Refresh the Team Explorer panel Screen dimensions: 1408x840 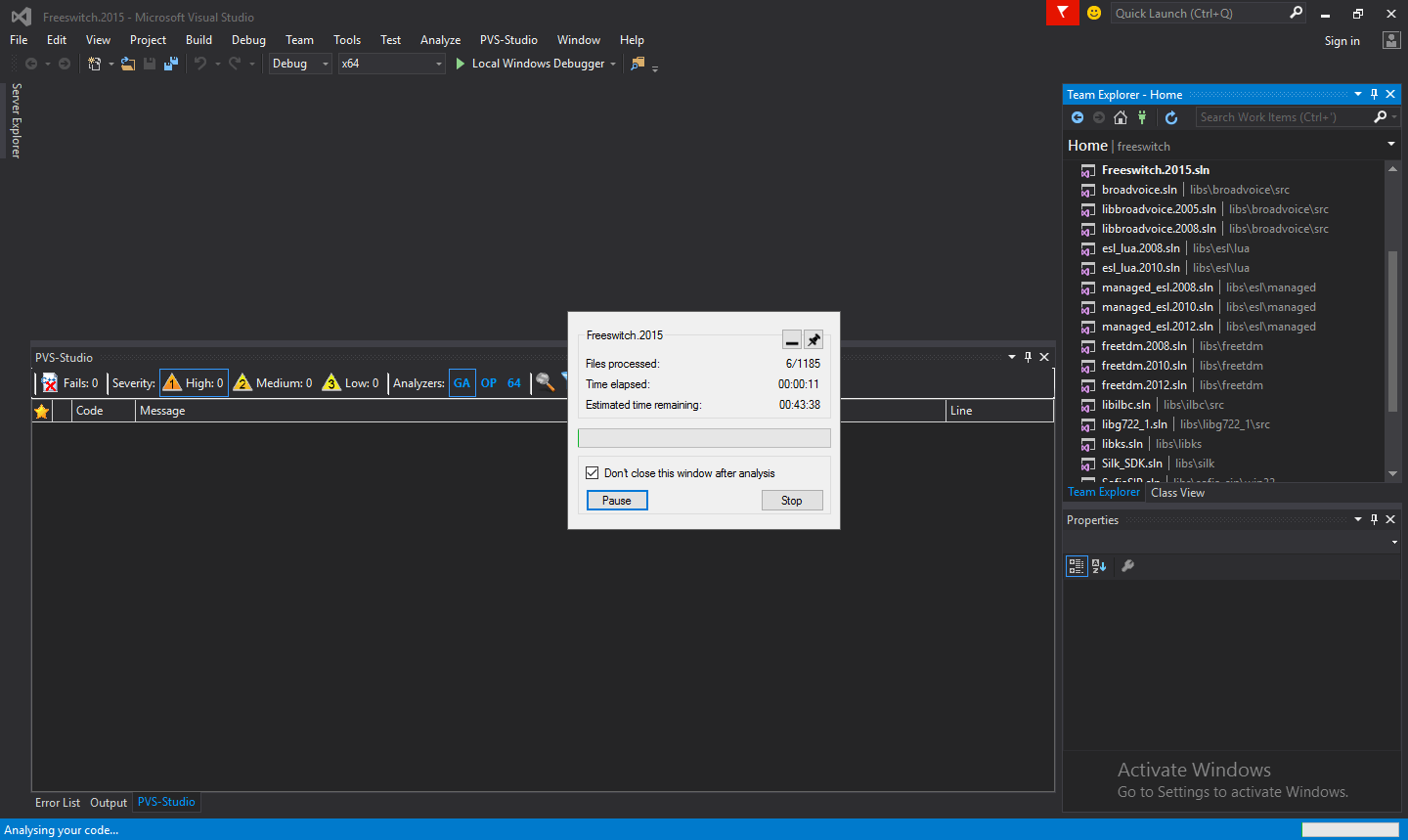[1171, 117]
